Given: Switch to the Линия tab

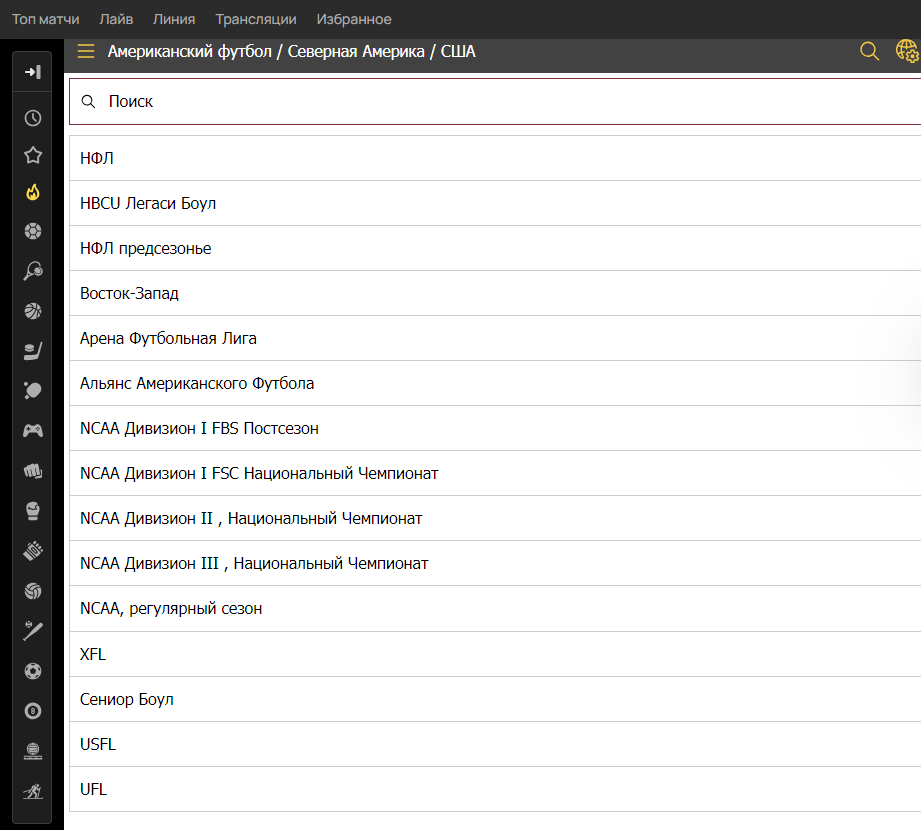Looking at the screenshot, I should point(174,19).
